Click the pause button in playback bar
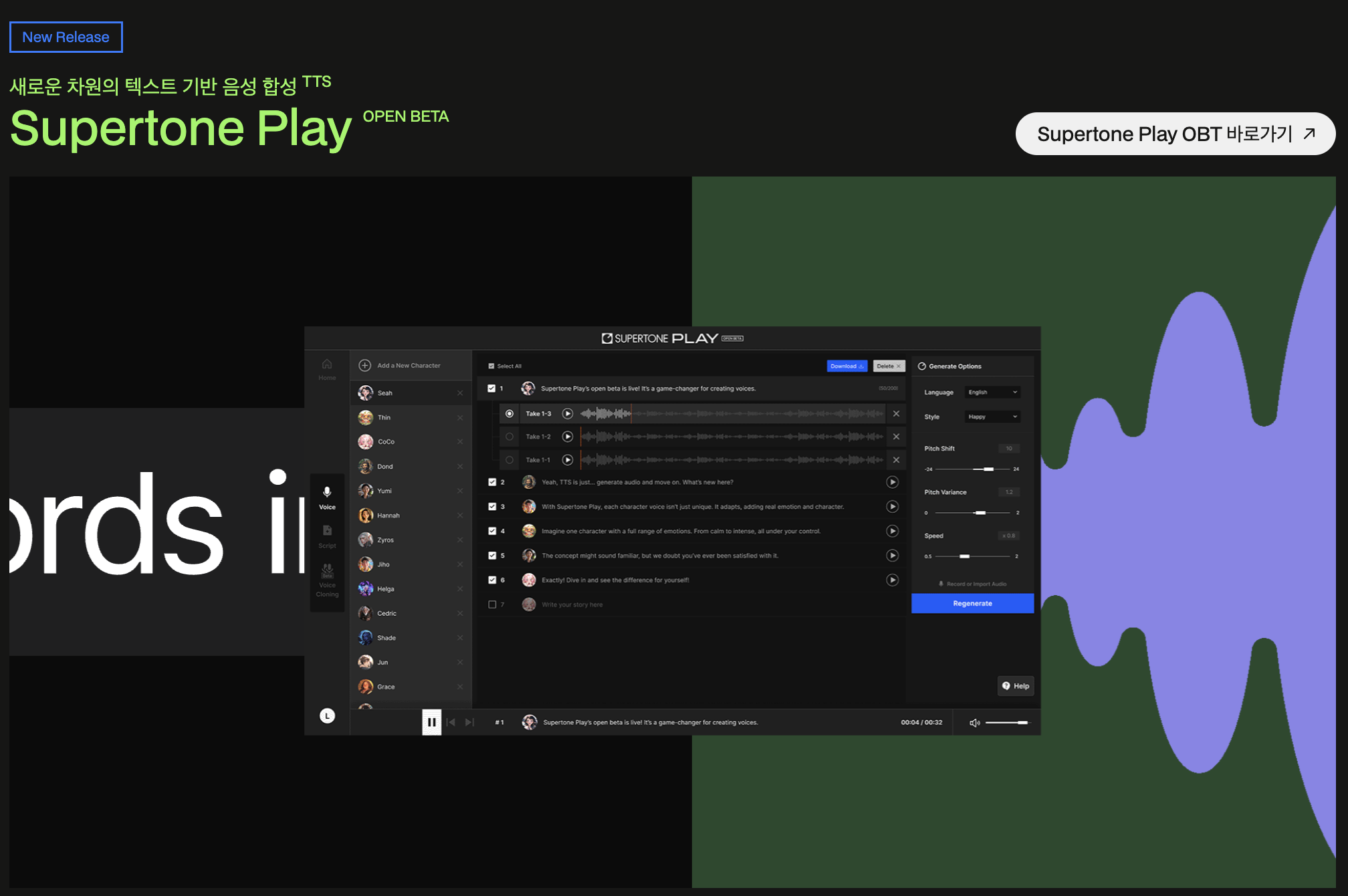The height and width of the screenshot is (896, 1348). click(x=431, y=720)
